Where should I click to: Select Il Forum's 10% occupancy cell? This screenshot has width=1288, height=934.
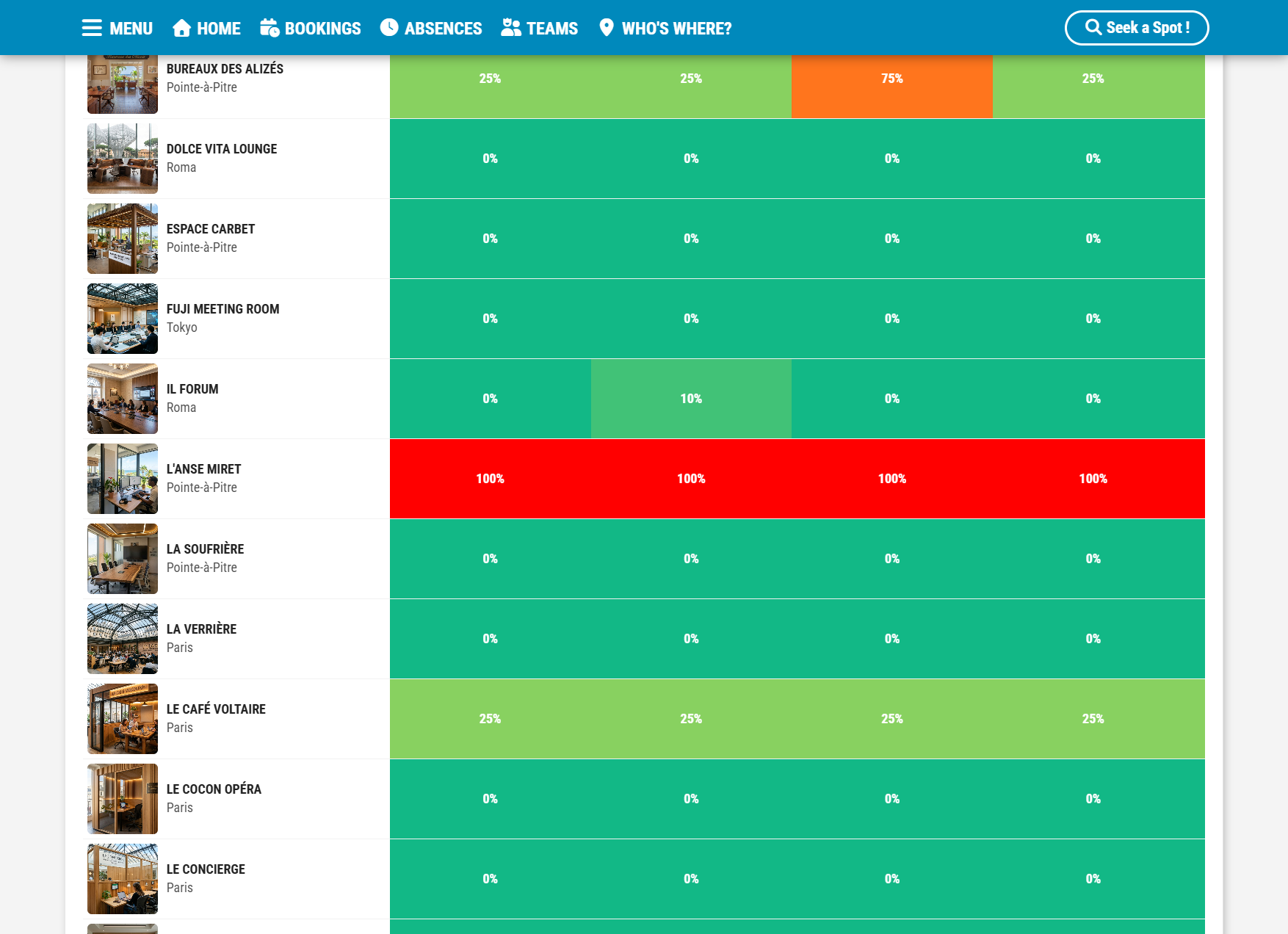pos(691,399)
